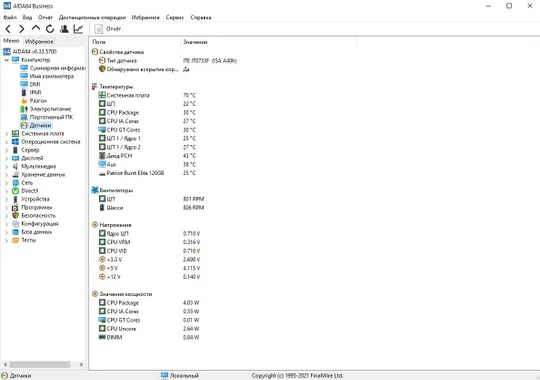
Task: Expand the Тесты tree node
Action: pos(7,240)
